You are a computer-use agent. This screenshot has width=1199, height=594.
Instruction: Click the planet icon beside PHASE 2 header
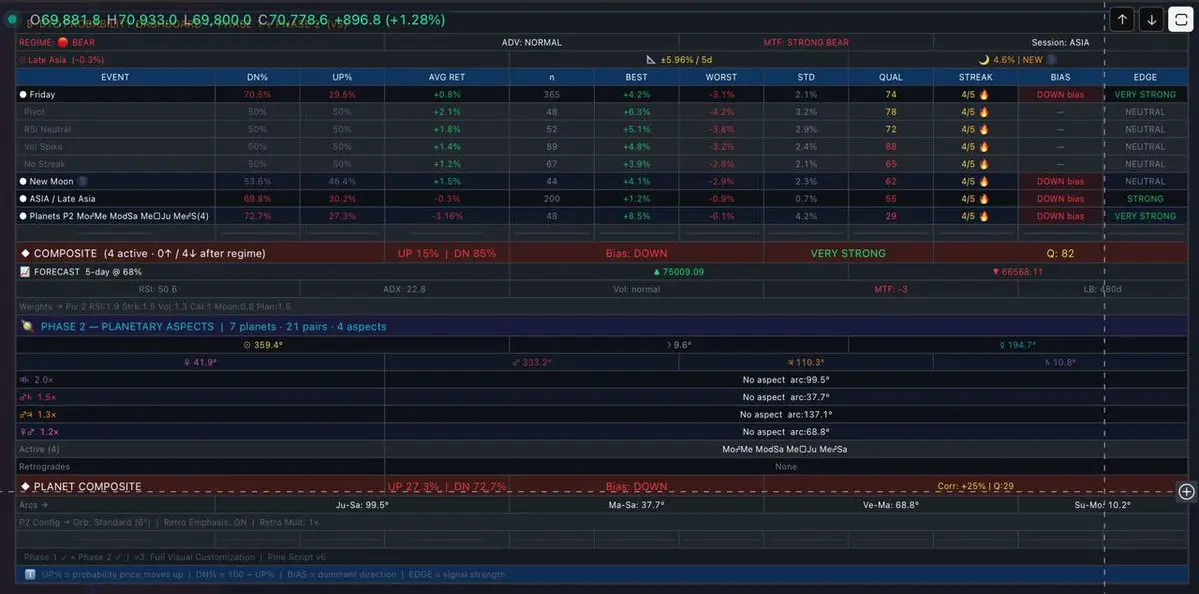point(28,326)
